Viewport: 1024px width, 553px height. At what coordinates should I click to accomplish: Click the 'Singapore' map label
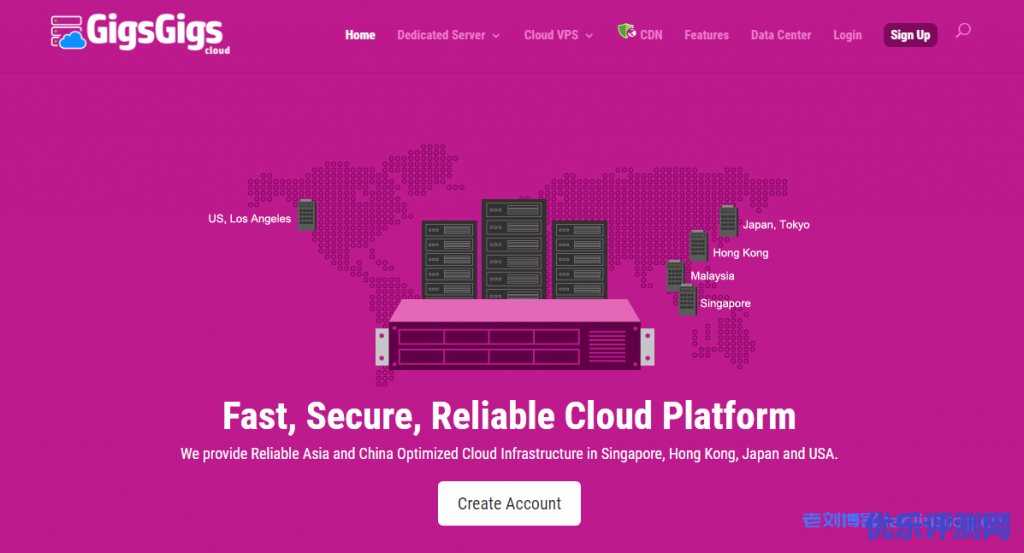(725, 304)
